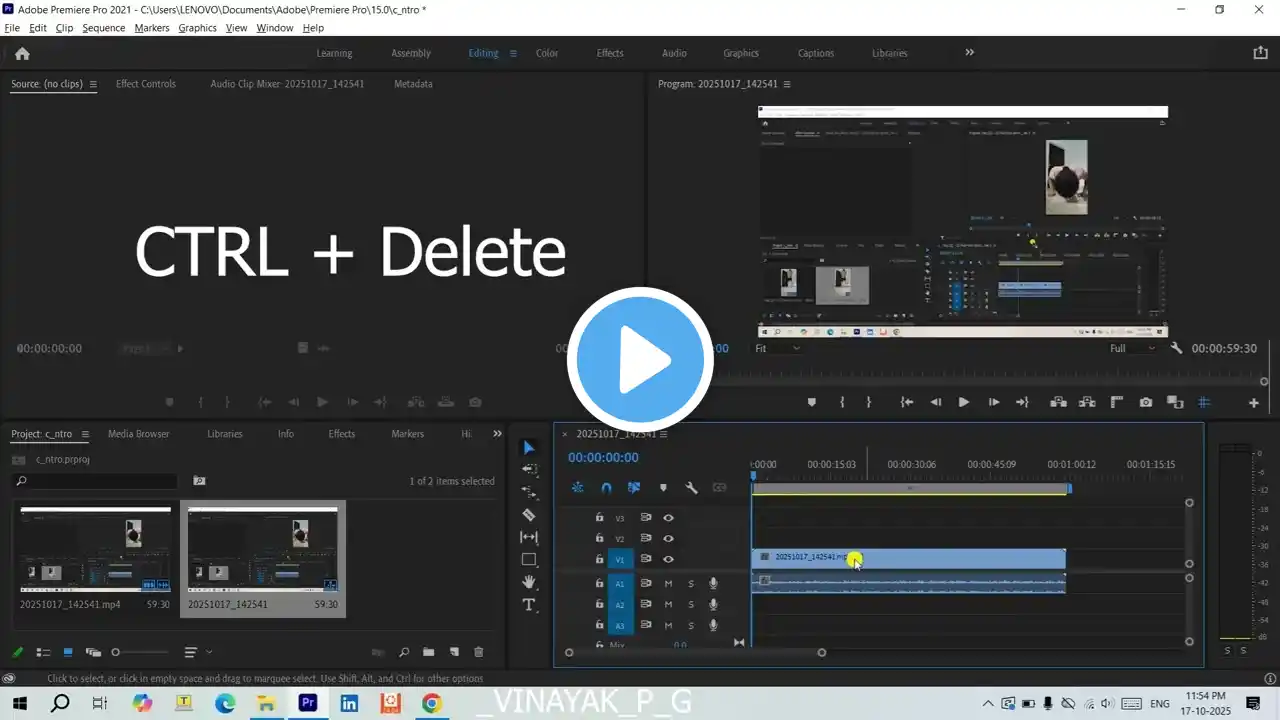Expand the workspace overflow chevron

(x=969, y=53)
